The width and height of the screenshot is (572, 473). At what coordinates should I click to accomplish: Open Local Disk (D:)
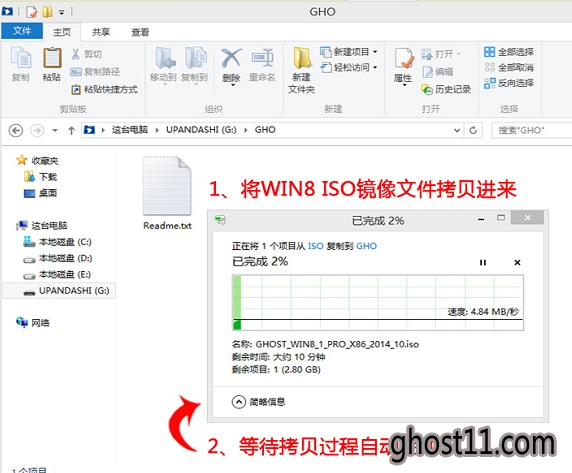(57, 258)
